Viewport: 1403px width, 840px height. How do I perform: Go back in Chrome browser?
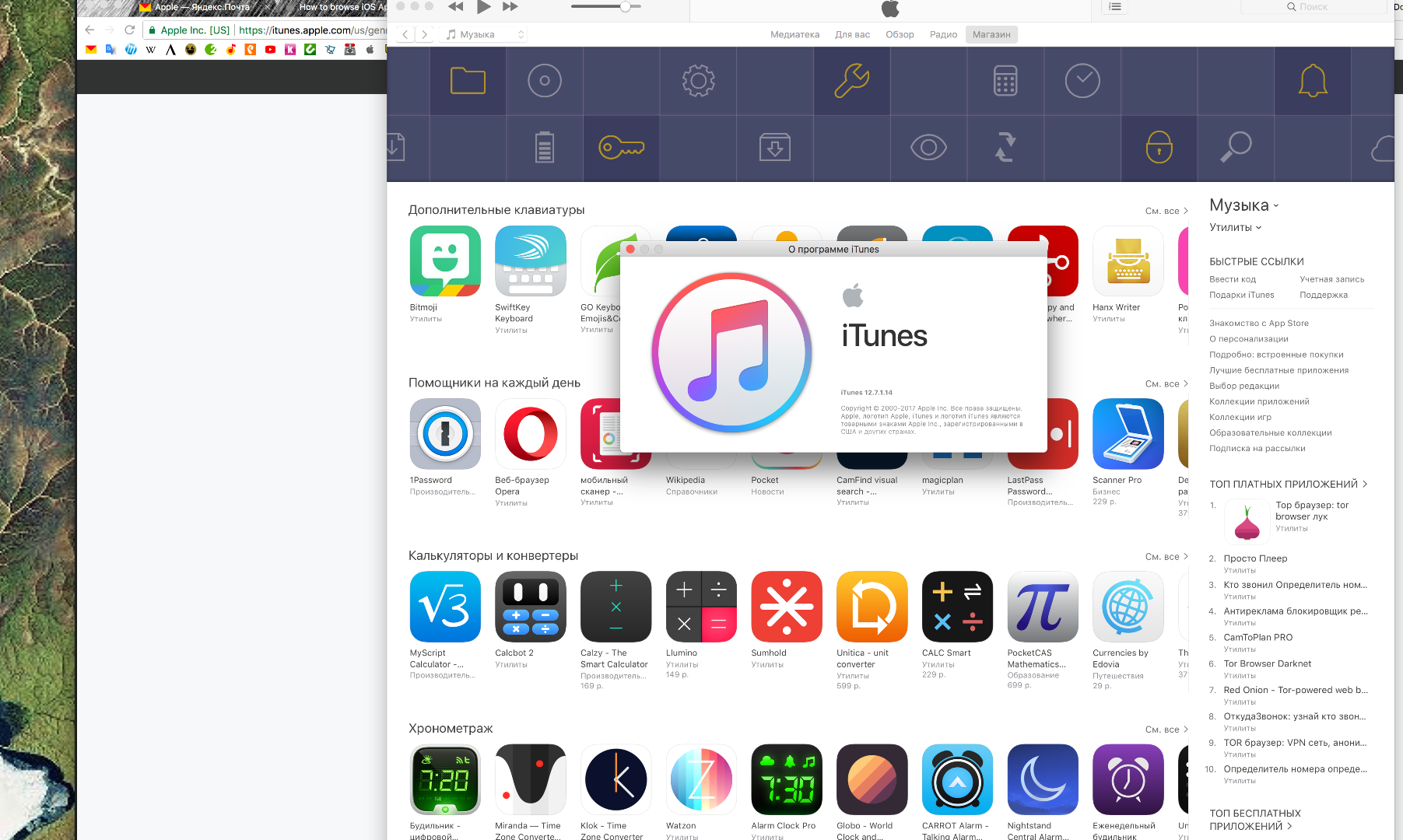click(x=89, y=30)
